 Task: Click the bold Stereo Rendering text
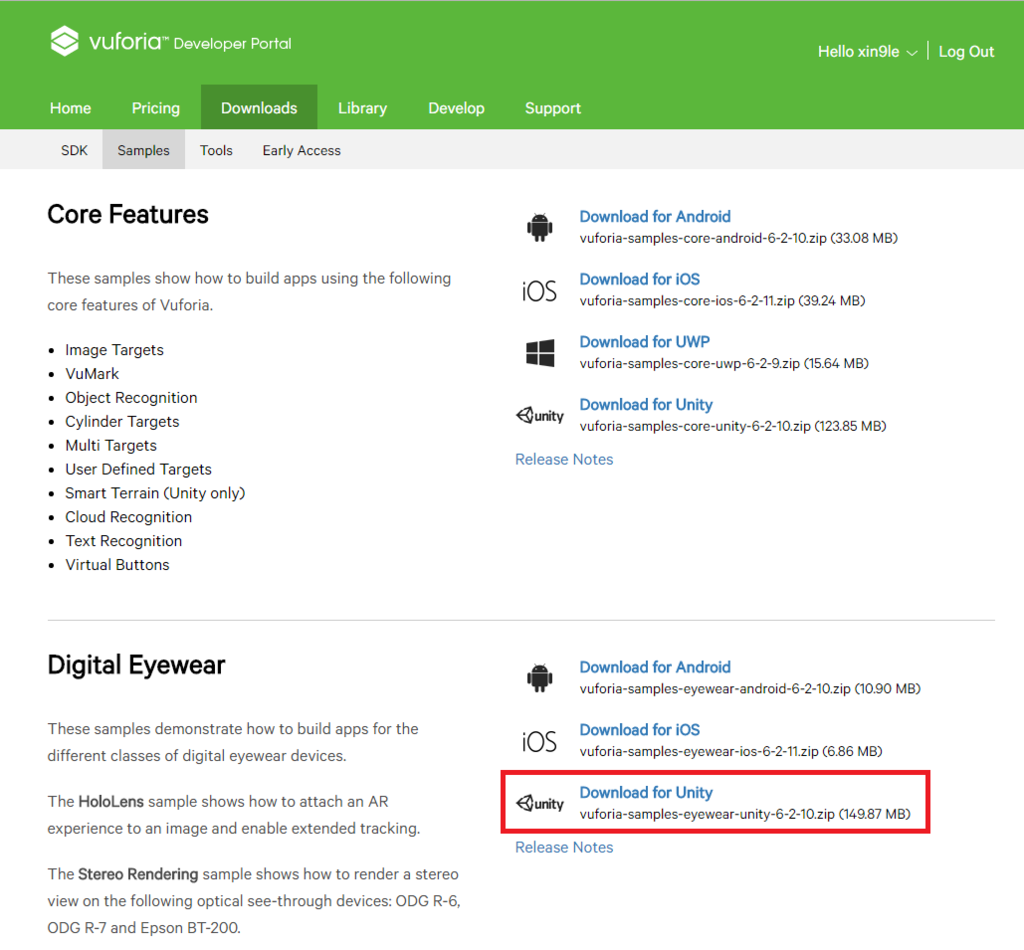click(x=138, y=874)
